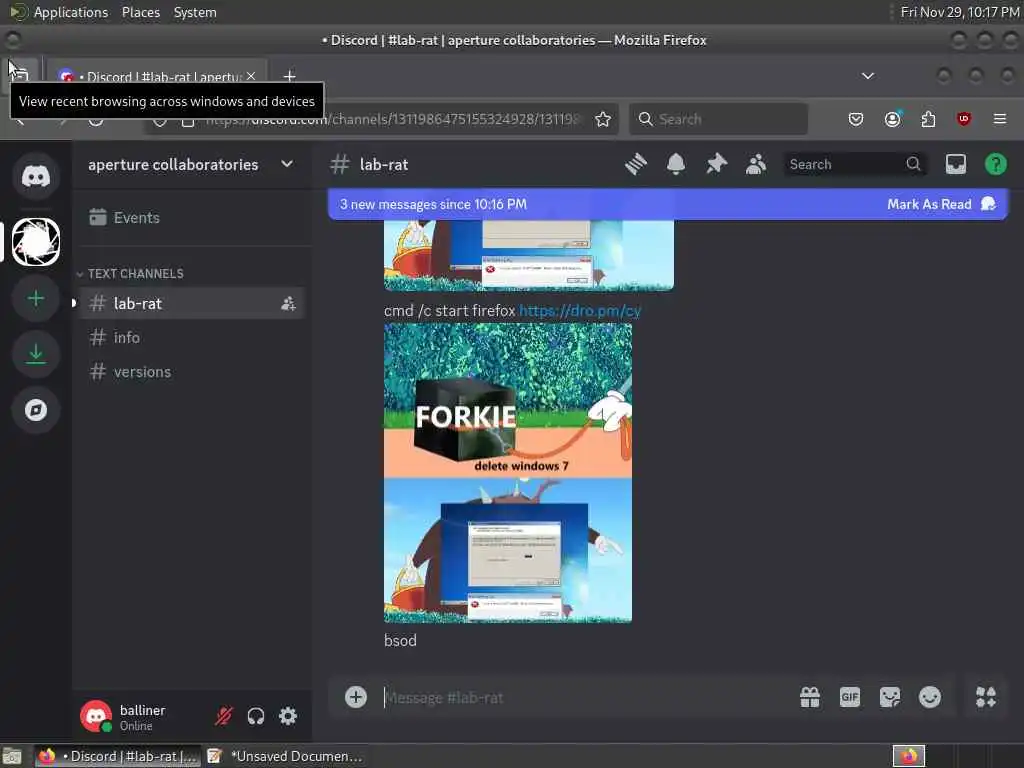The image size is (1024, 768).
Task: Open the partially visible top meme image
Action: click(528, 255)
